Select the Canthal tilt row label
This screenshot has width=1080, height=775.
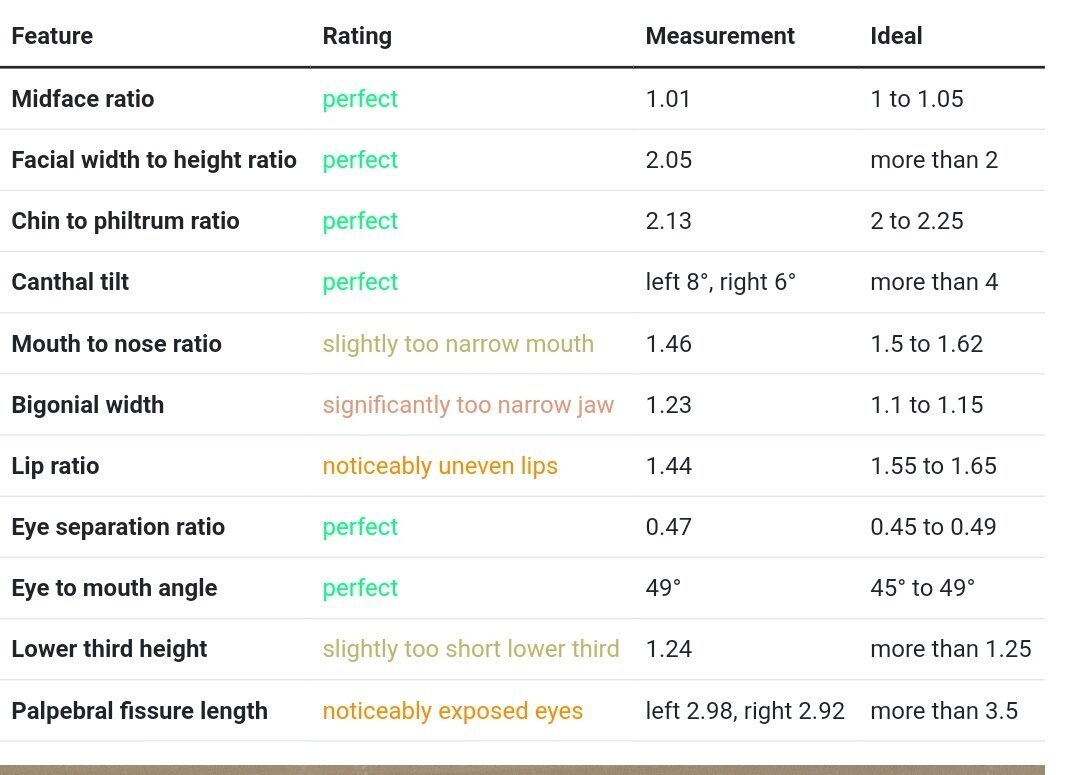point(70,282)
